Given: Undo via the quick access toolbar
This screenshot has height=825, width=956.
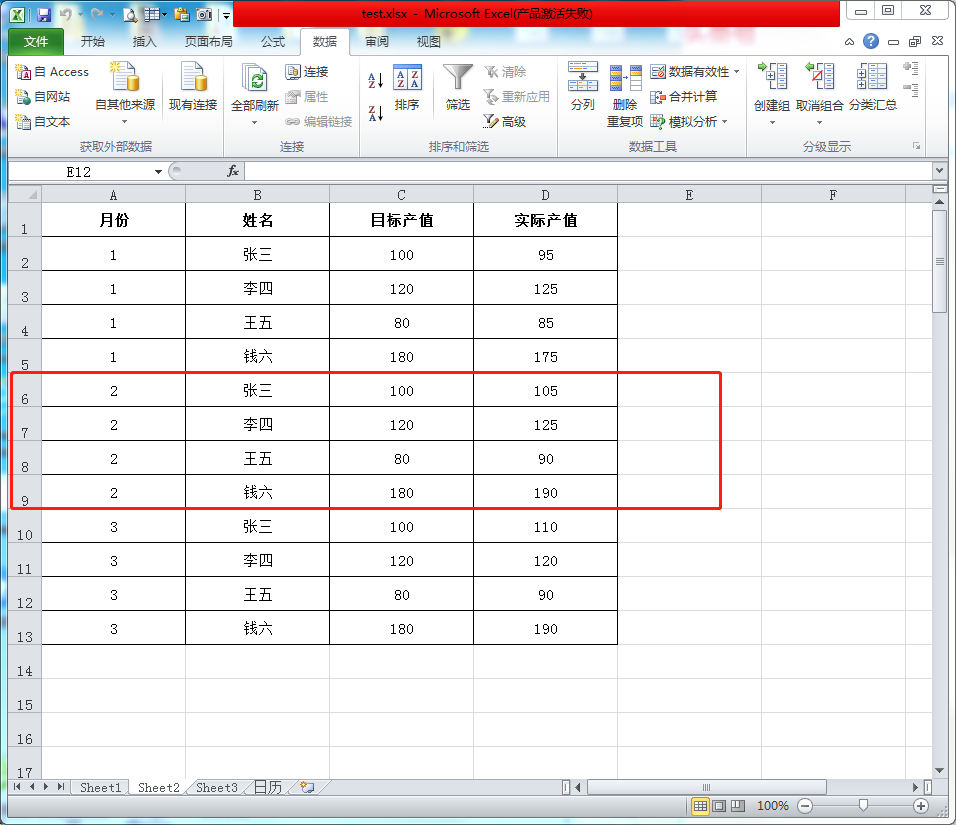Looking at the screenshot, I should pos(66,14).
